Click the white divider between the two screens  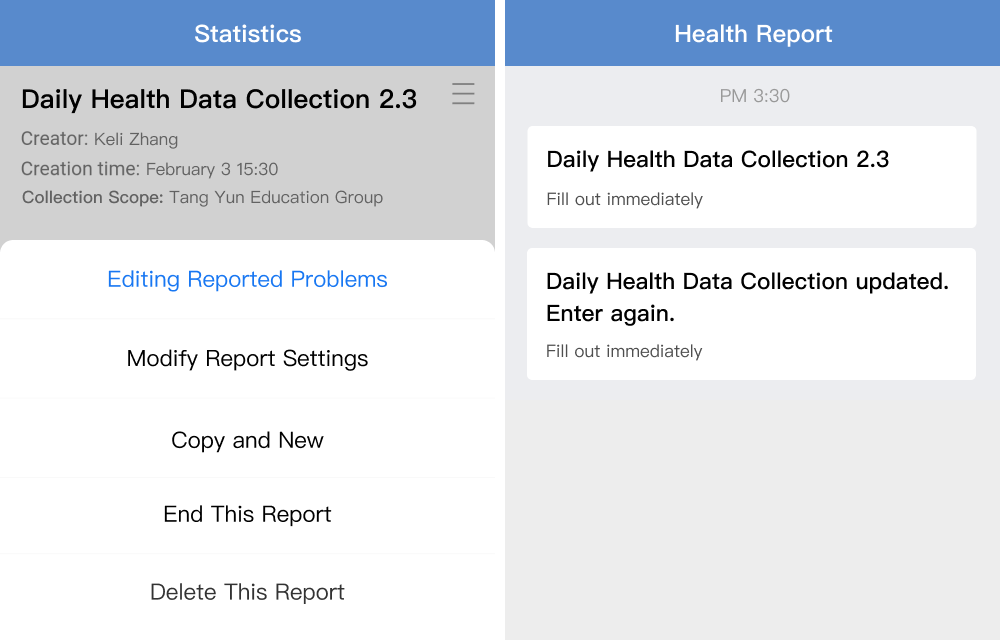[500, 320]
